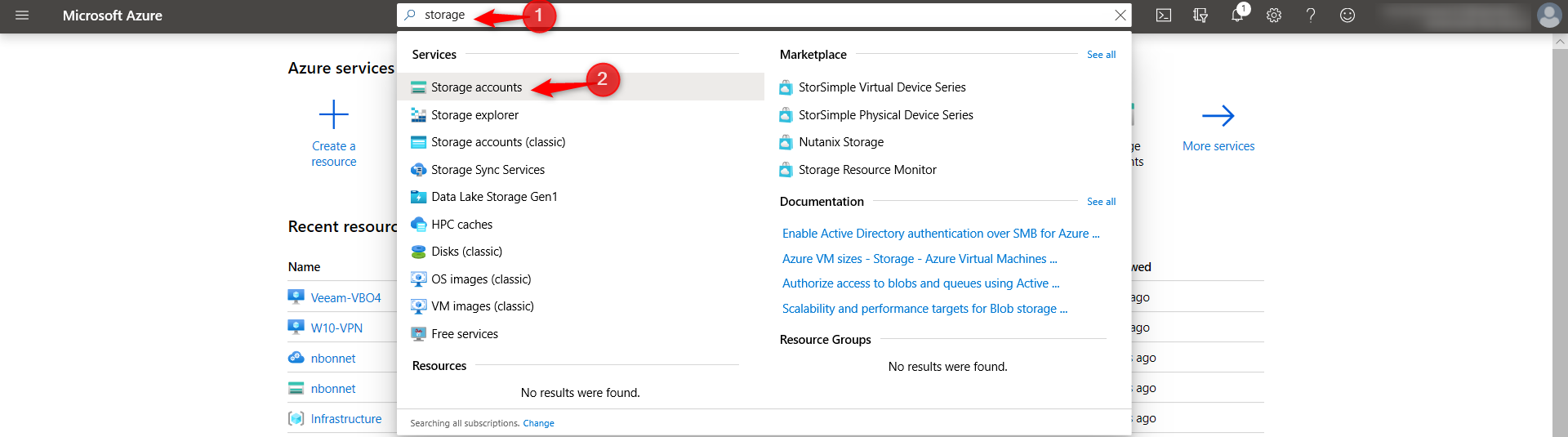Image resolution: width=1568 pixels, height=437 pixels.
Task: Click Change link for searched subscriptions
Action: coord(538,423)
